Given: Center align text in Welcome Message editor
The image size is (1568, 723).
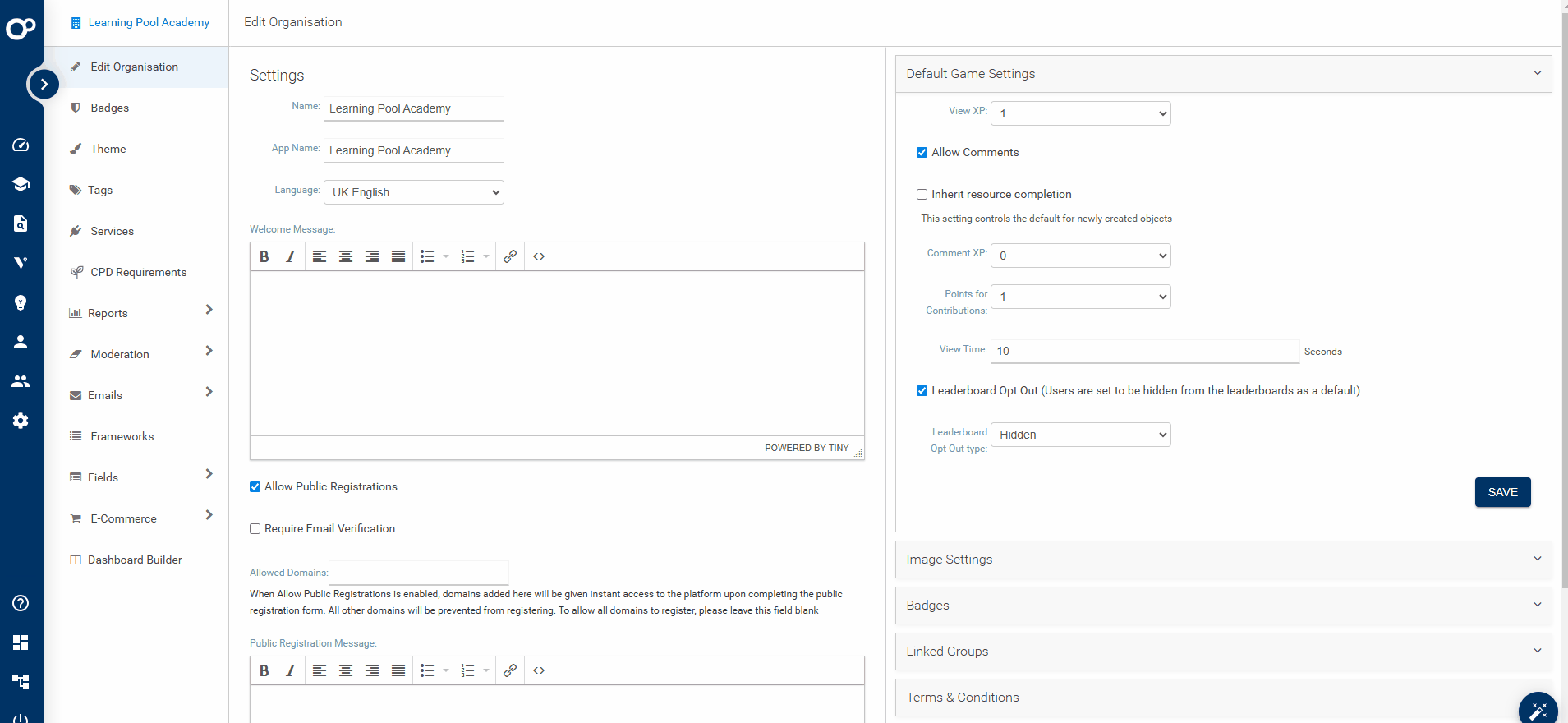Looking at the screenshot, I should (x=346, y=256).
